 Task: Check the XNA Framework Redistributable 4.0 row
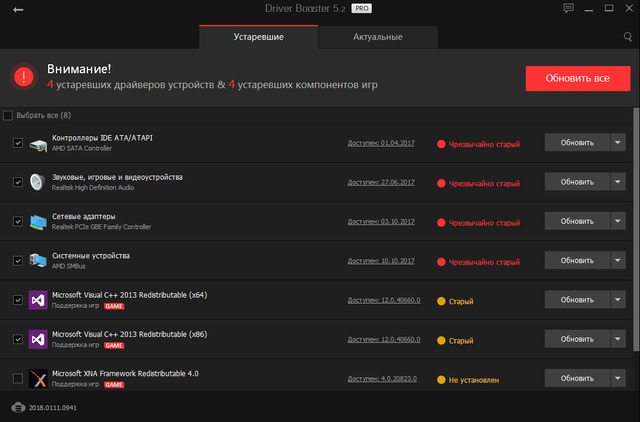[x=18, y=378]
